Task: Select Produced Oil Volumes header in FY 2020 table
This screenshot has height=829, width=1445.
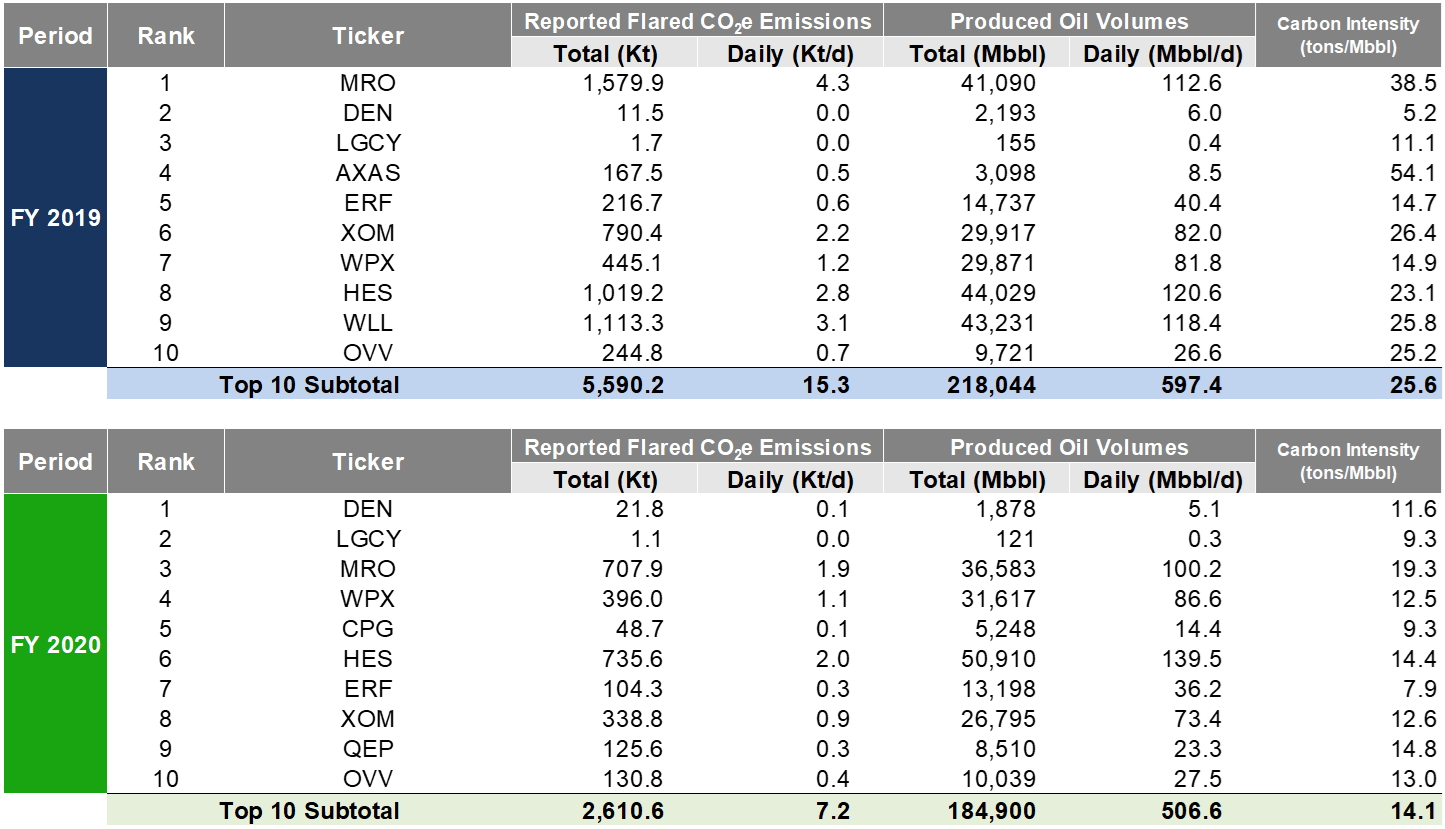Action: (1068, 447)
